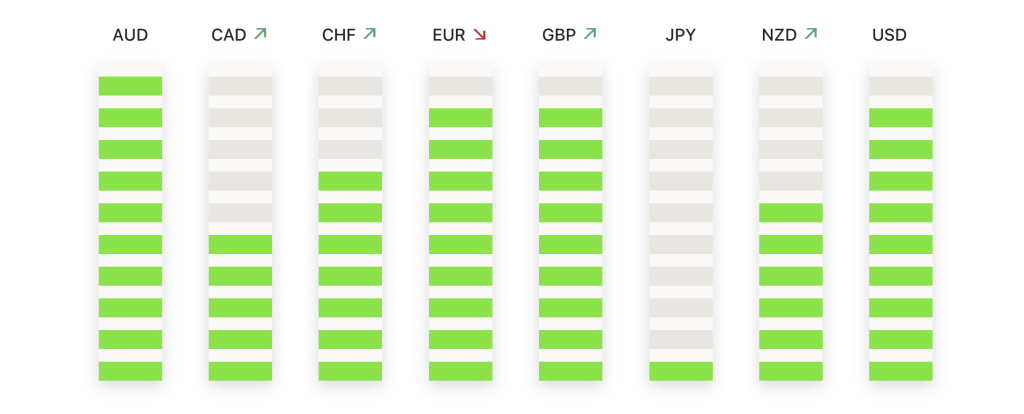The height and width of the screenshot is (414, 1024).
Task: Click the topmost green bar in CHF meter
Action: [x=350, y=181]
